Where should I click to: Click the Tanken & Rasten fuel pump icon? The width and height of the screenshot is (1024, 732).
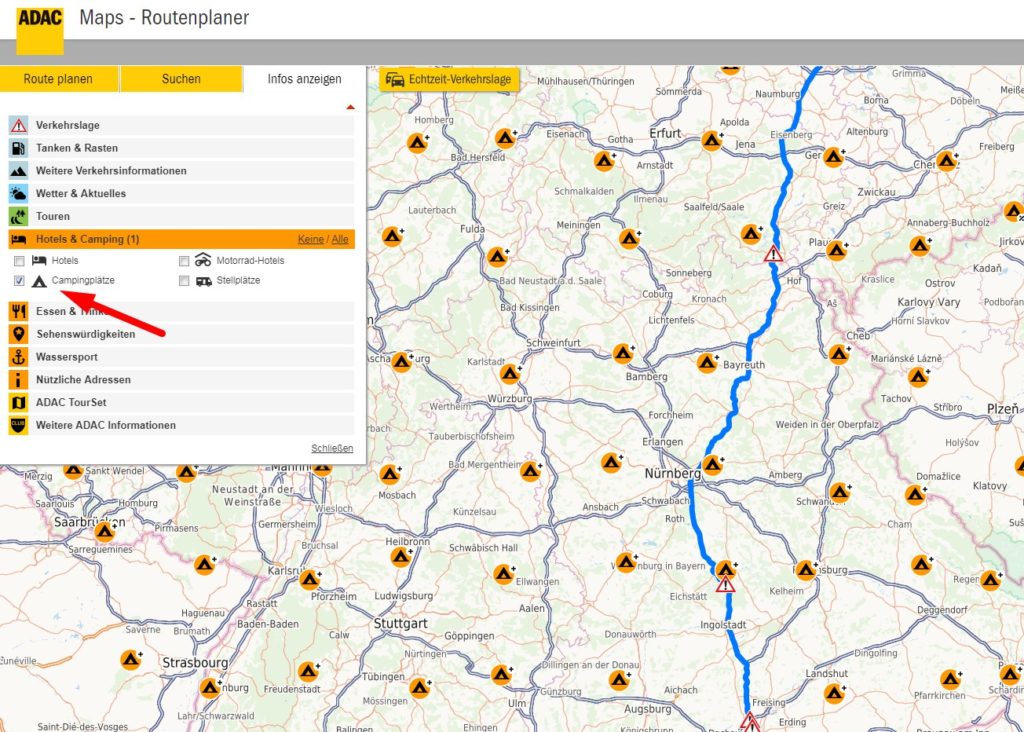(18, 148)
